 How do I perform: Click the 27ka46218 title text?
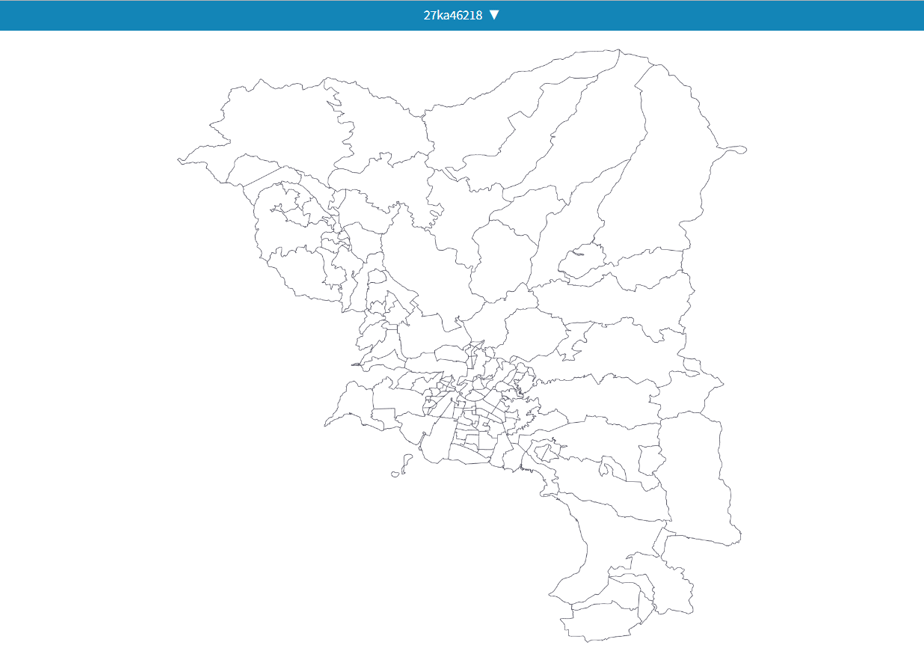click(x=453, y=15)
